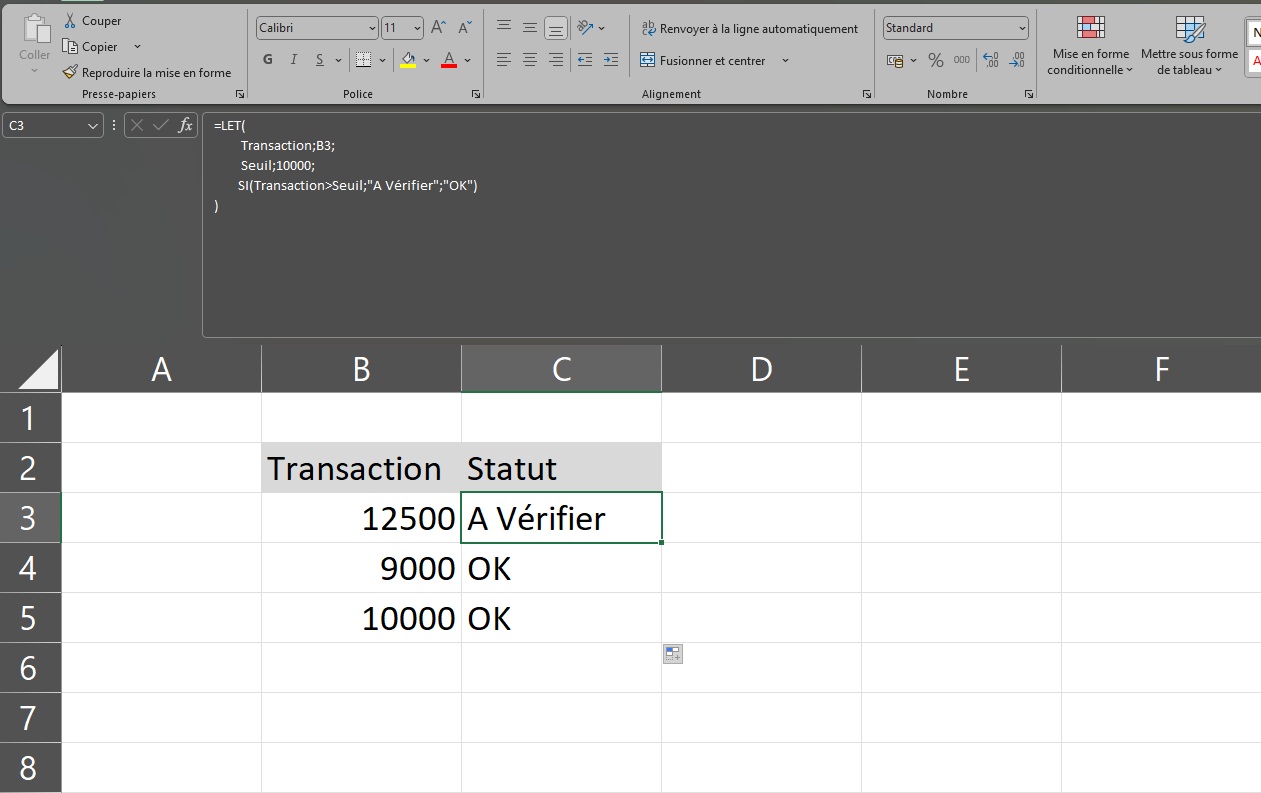Select the Statut header cell
1261x793 pixels.
click(x=561, y=468)
